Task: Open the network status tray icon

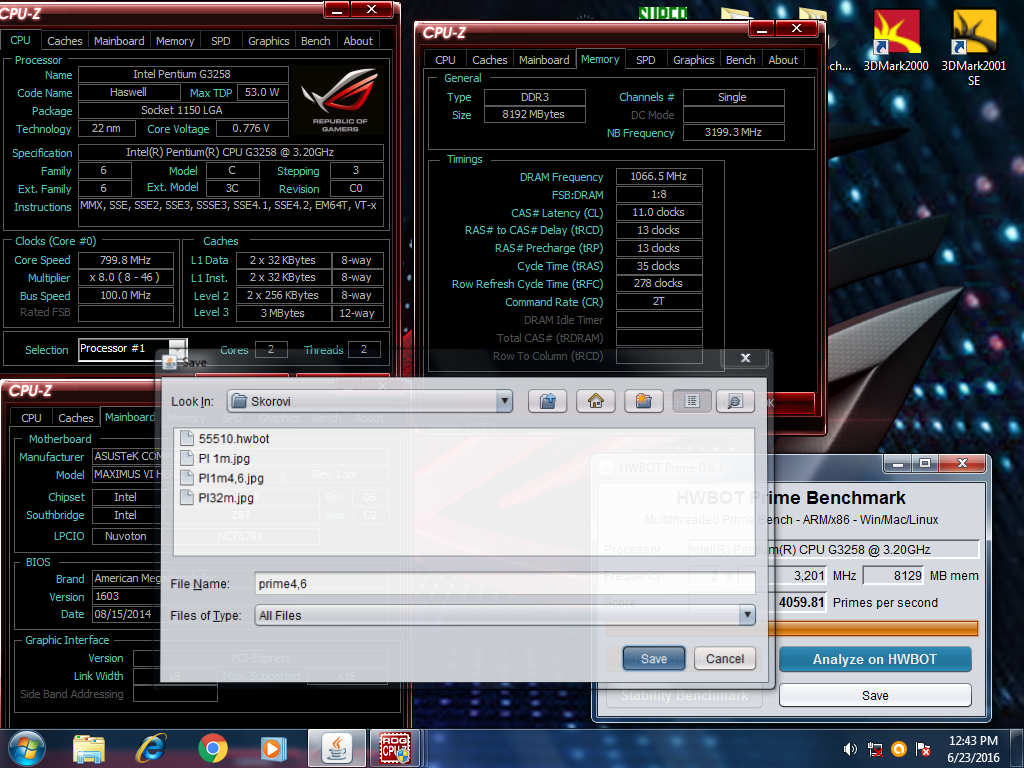Action: (875, 749)
